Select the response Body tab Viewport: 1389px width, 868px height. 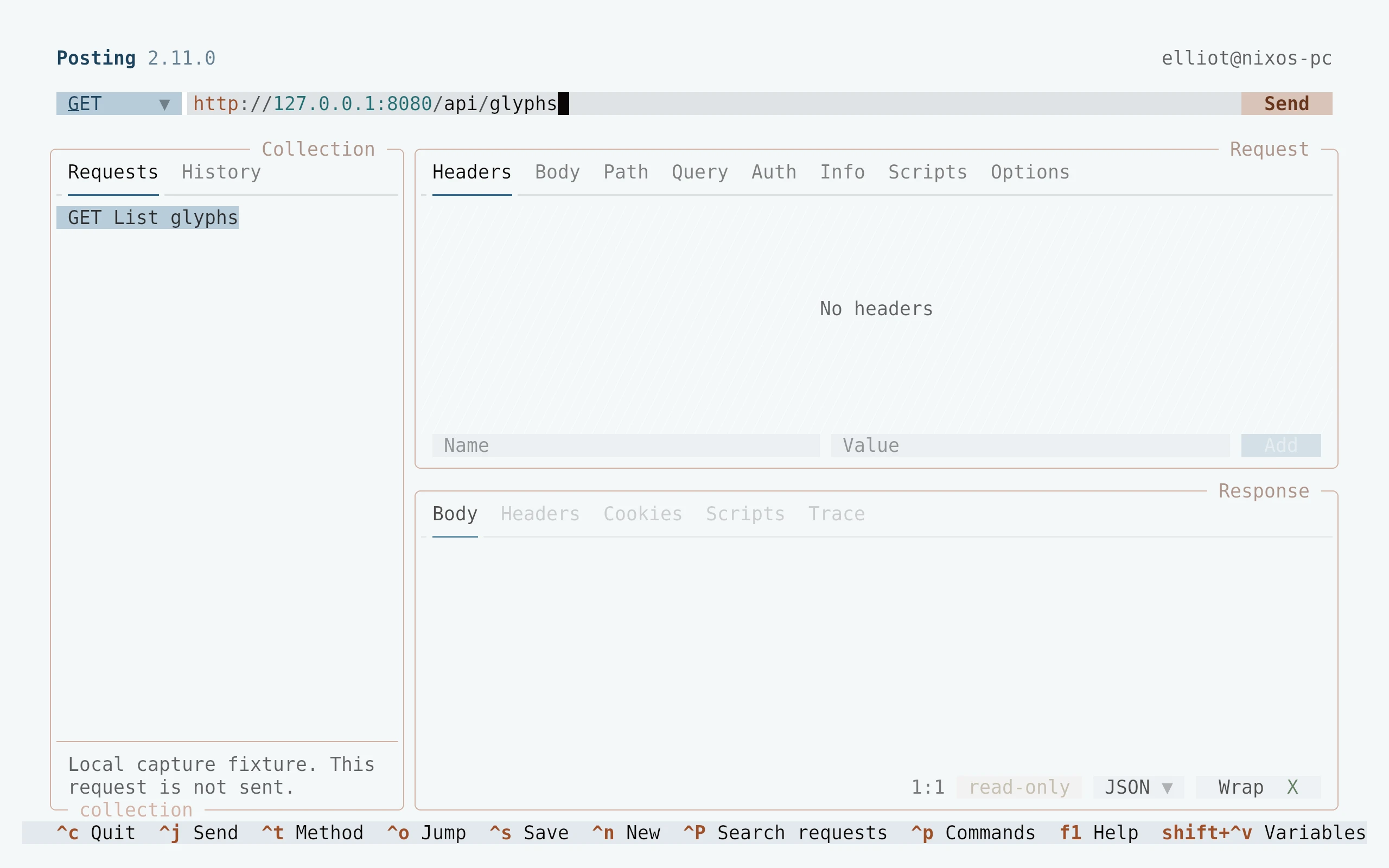[455, 514]
